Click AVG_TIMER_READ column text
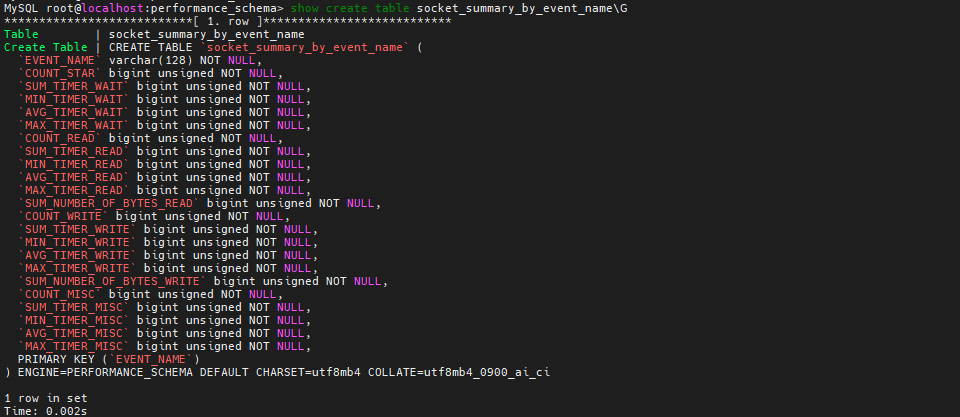The width and height of the screenshot is (960, 417). (74, 178)
